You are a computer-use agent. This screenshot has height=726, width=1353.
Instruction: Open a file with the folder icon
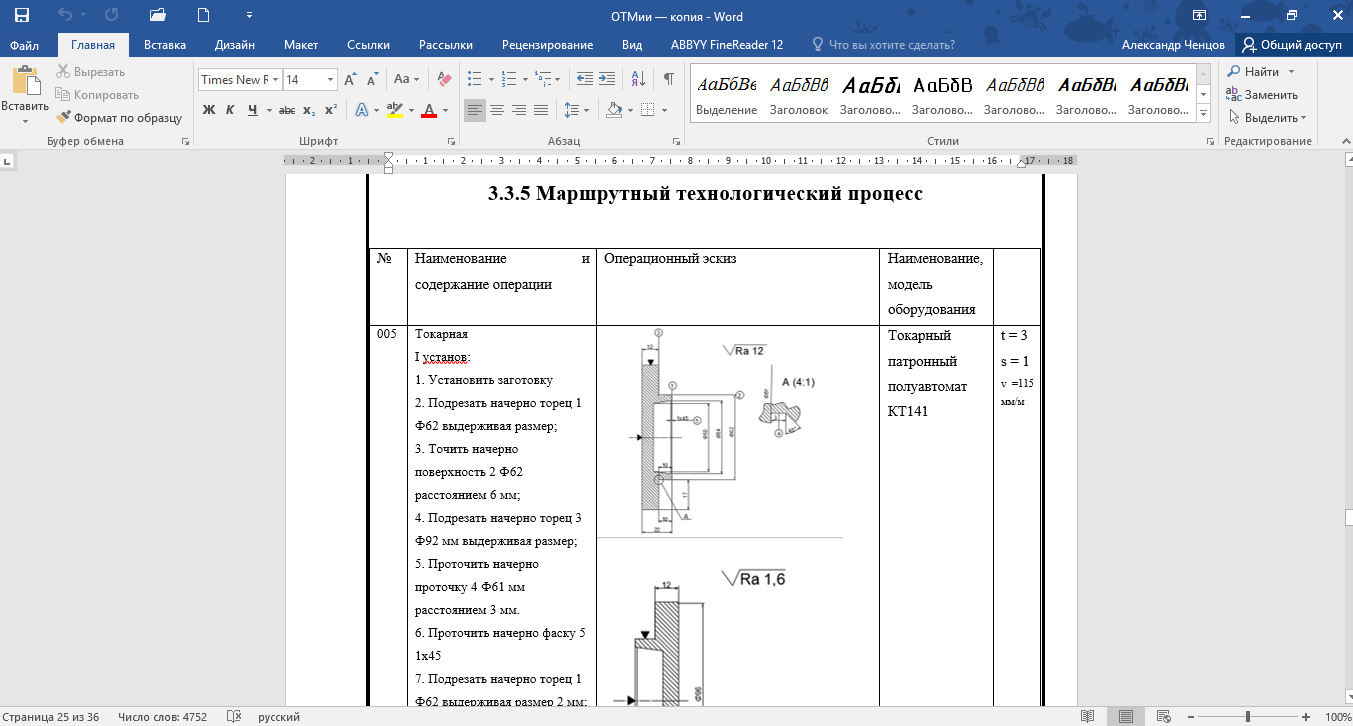pyautogui.click(x=157, y=15)
